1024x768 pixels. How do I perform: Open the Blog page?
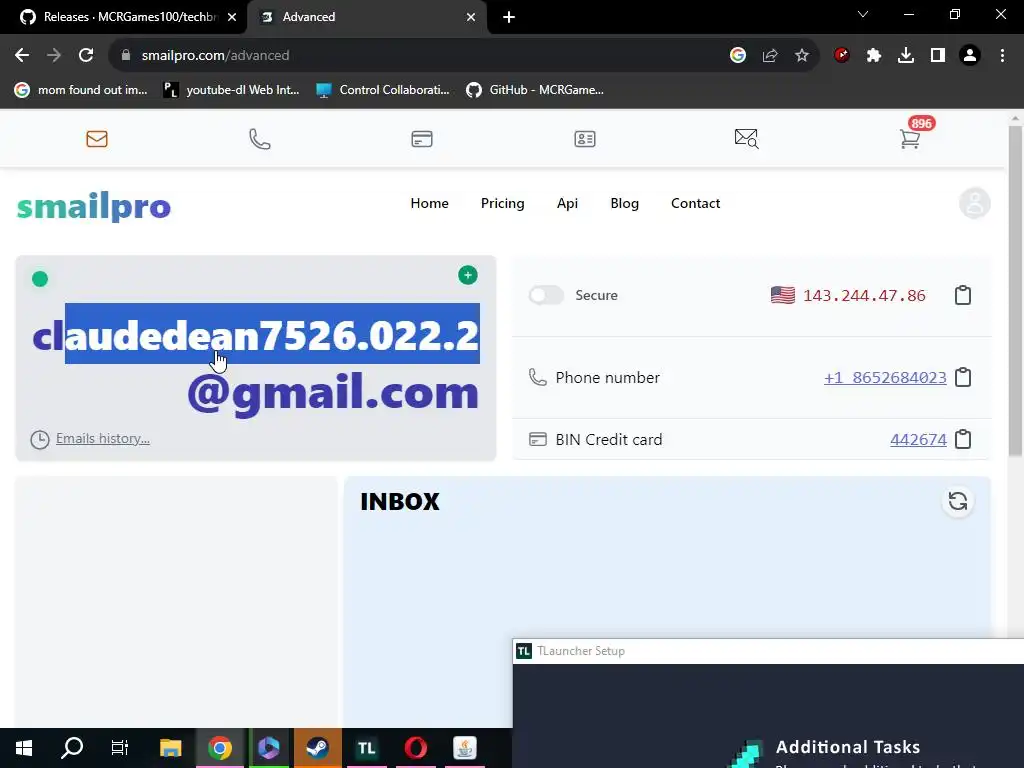[x=624, y=203]
